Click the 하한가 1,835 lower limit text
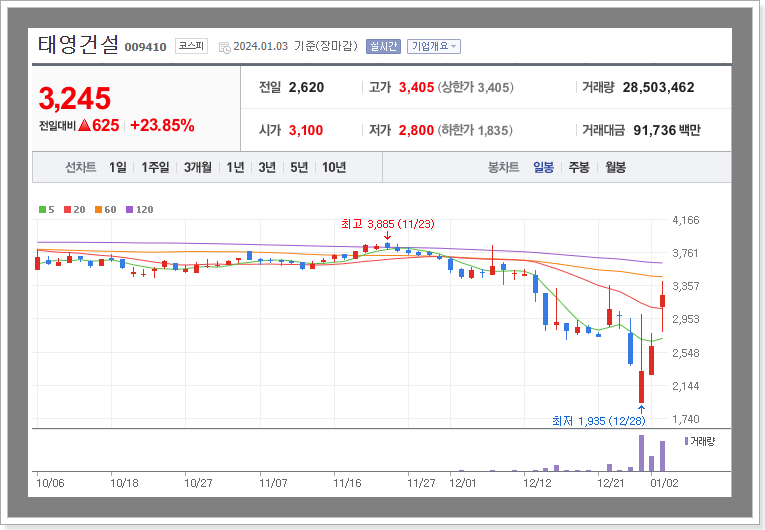This screenshot has width=765, height=530. click(x=475, y=130)
